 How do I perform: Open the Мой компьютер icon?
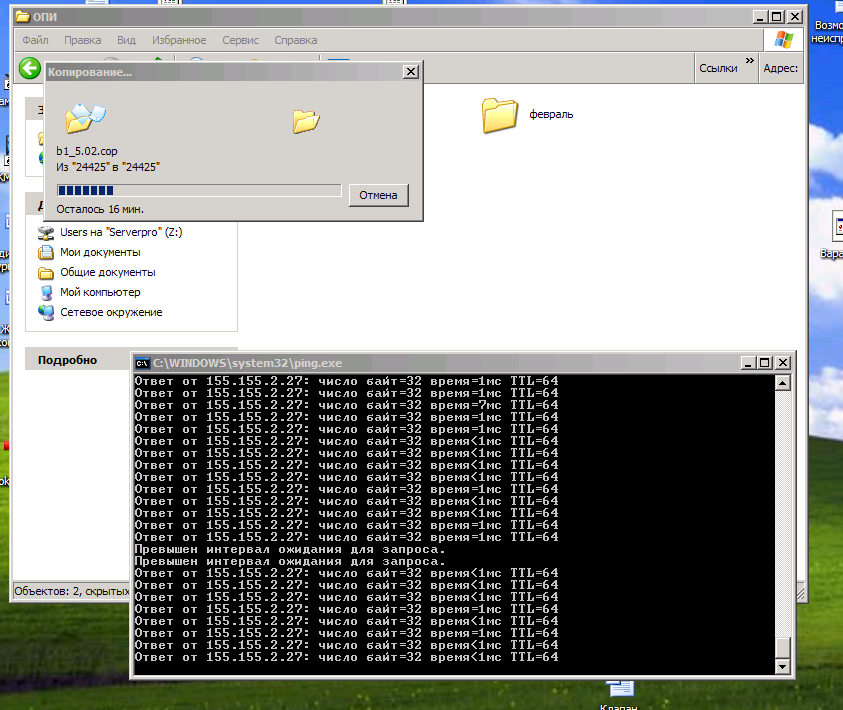(x=46, y=293)
